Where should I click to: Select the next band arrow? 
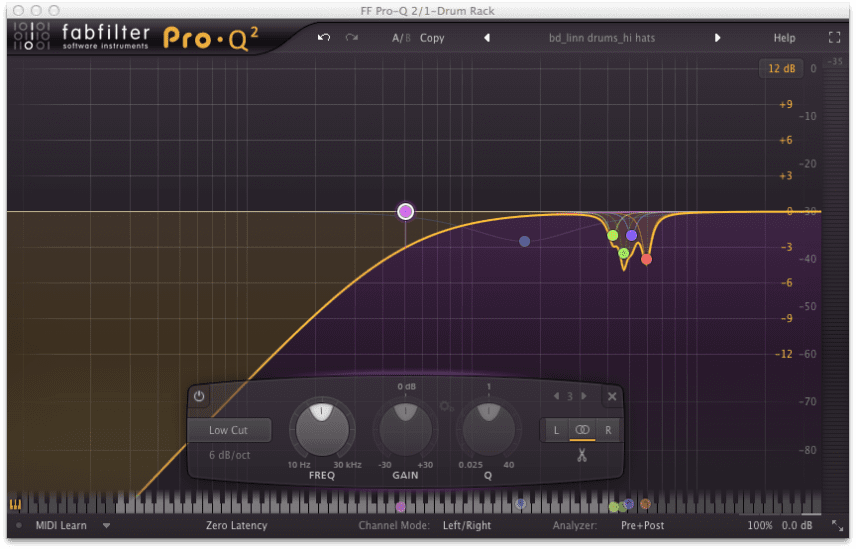click(584, 396)
